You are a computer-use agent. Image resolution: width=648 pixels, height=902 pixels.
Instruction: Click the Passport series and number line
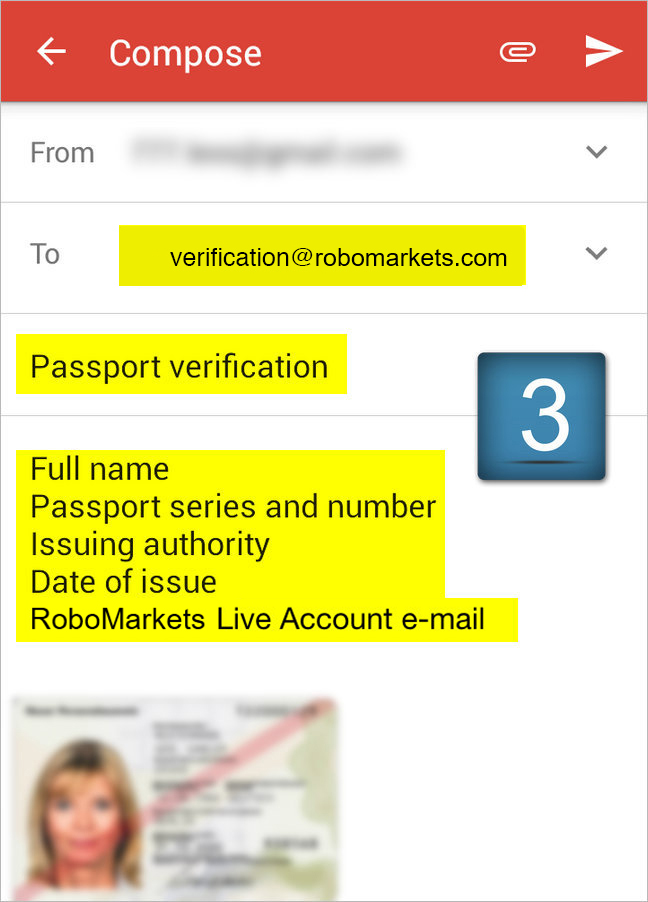pyautogui.click(x=233, y=507)
